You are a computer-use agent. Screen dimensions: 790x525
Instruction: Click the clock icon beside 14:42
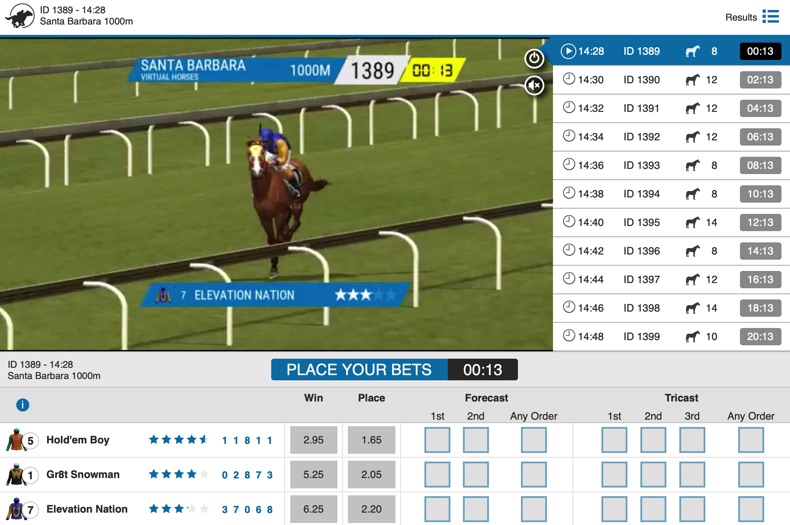(569, 250)
